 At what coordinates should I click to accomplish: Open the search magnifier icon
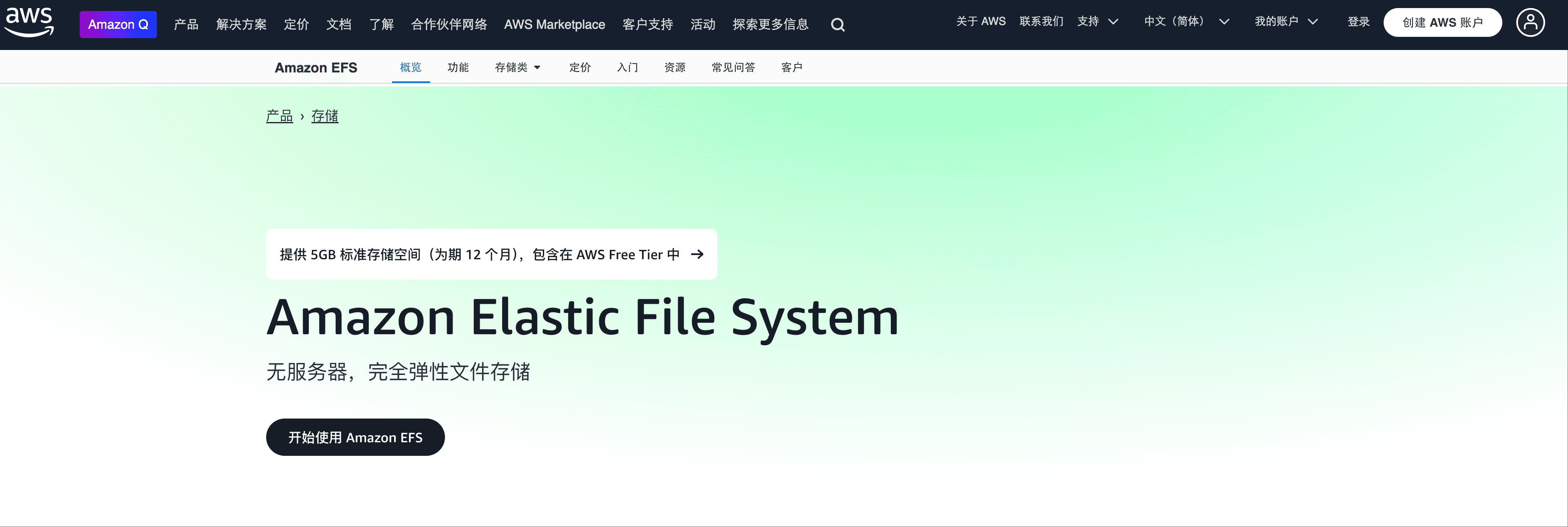tap(837, 25)
